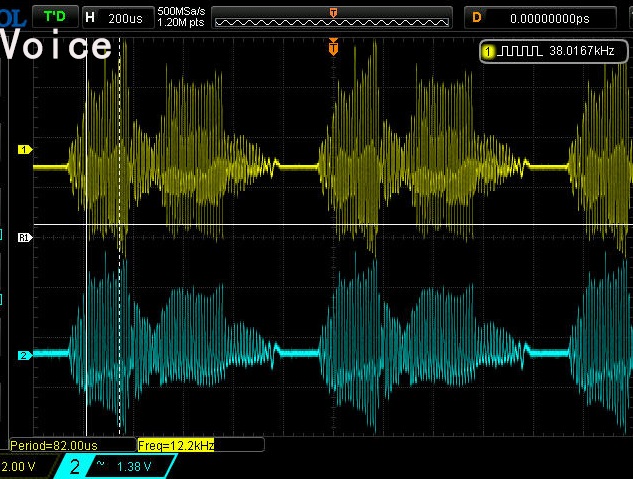Viewport: 633px width, 479px height.
Task: Open the horizontal delay 0.00000000ps field
Action: [x=548, y=17]
